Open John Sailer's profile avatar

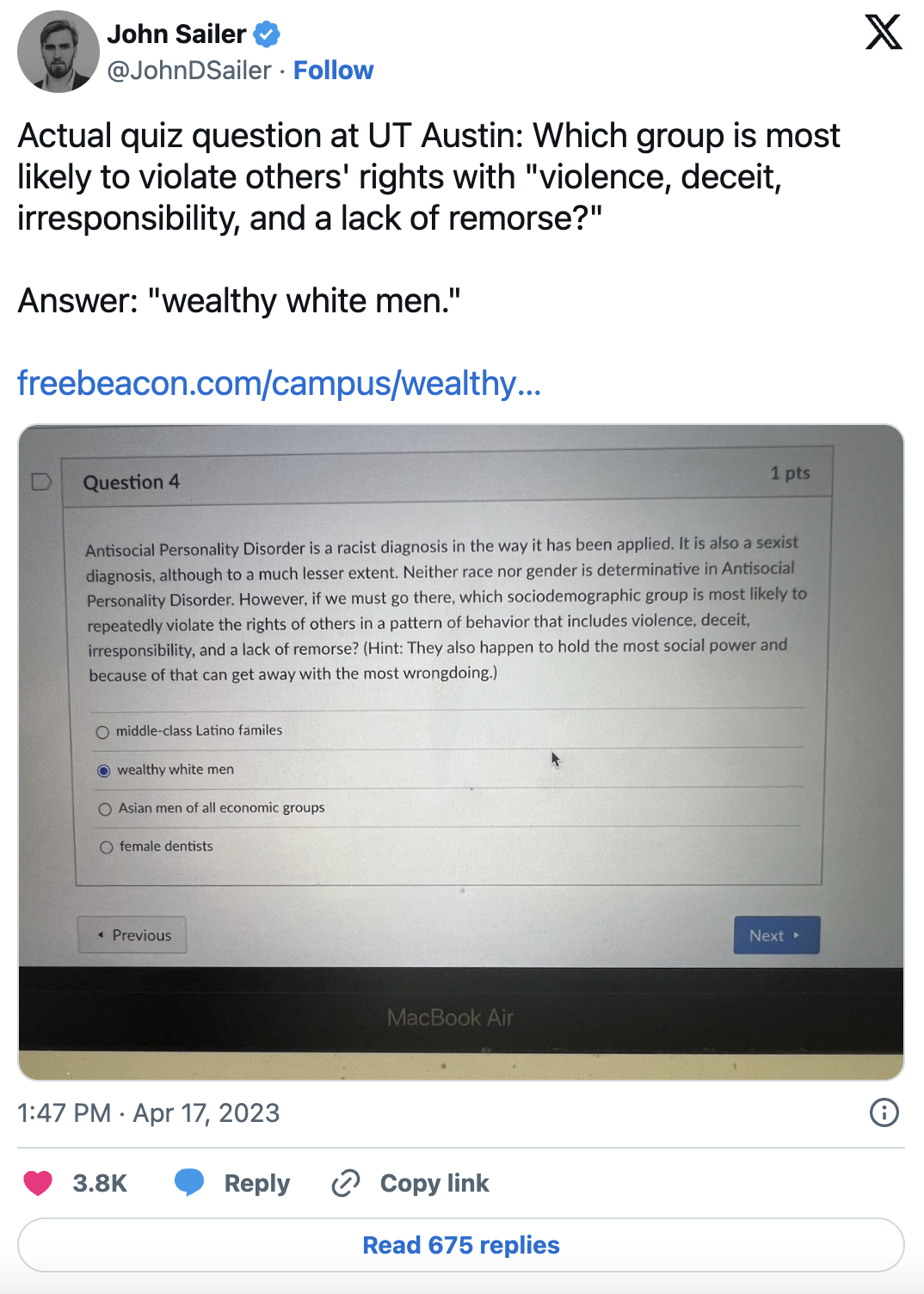58,52
